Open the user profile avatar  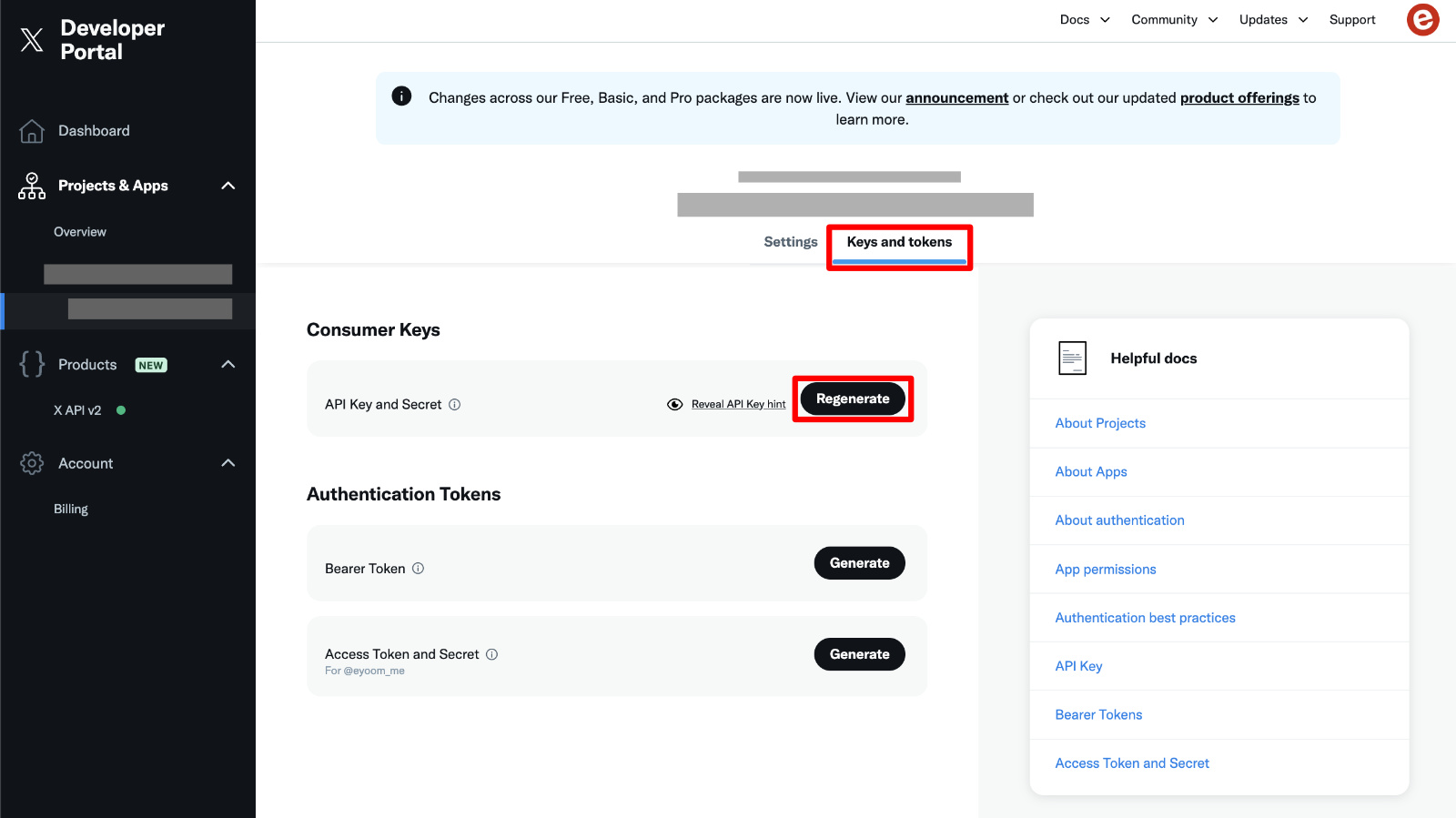pyautogui.click(x=1422, y=19)
